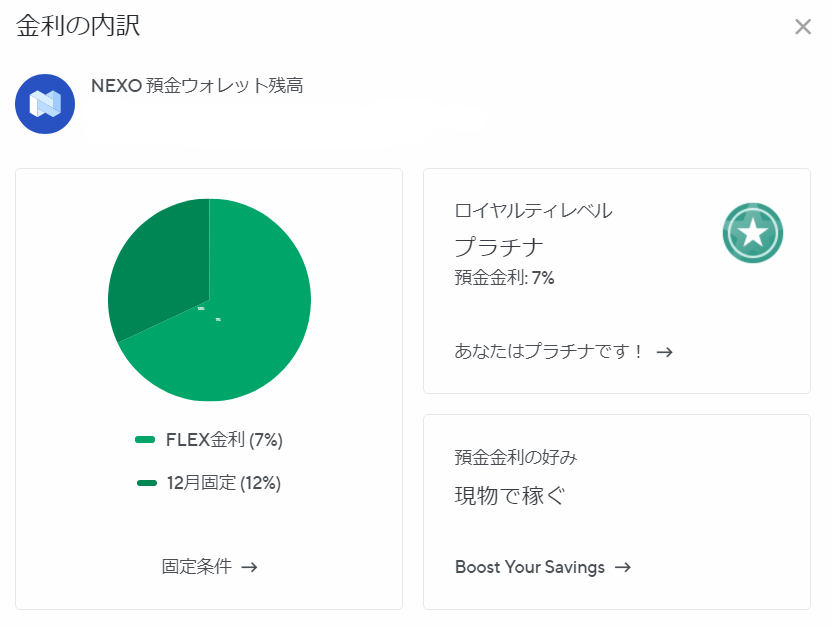Image resolution: width=832 pixels, height=627 pixels.
Task: Click the 預金金利の好み card title
Action: [516, 457]
